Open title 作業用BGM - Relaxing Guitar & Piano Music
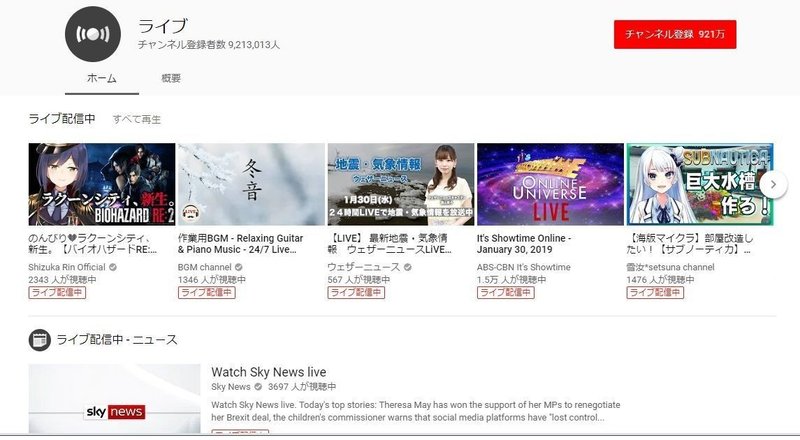The width and height of the screenshot is (800, 440). coord(240,244)
